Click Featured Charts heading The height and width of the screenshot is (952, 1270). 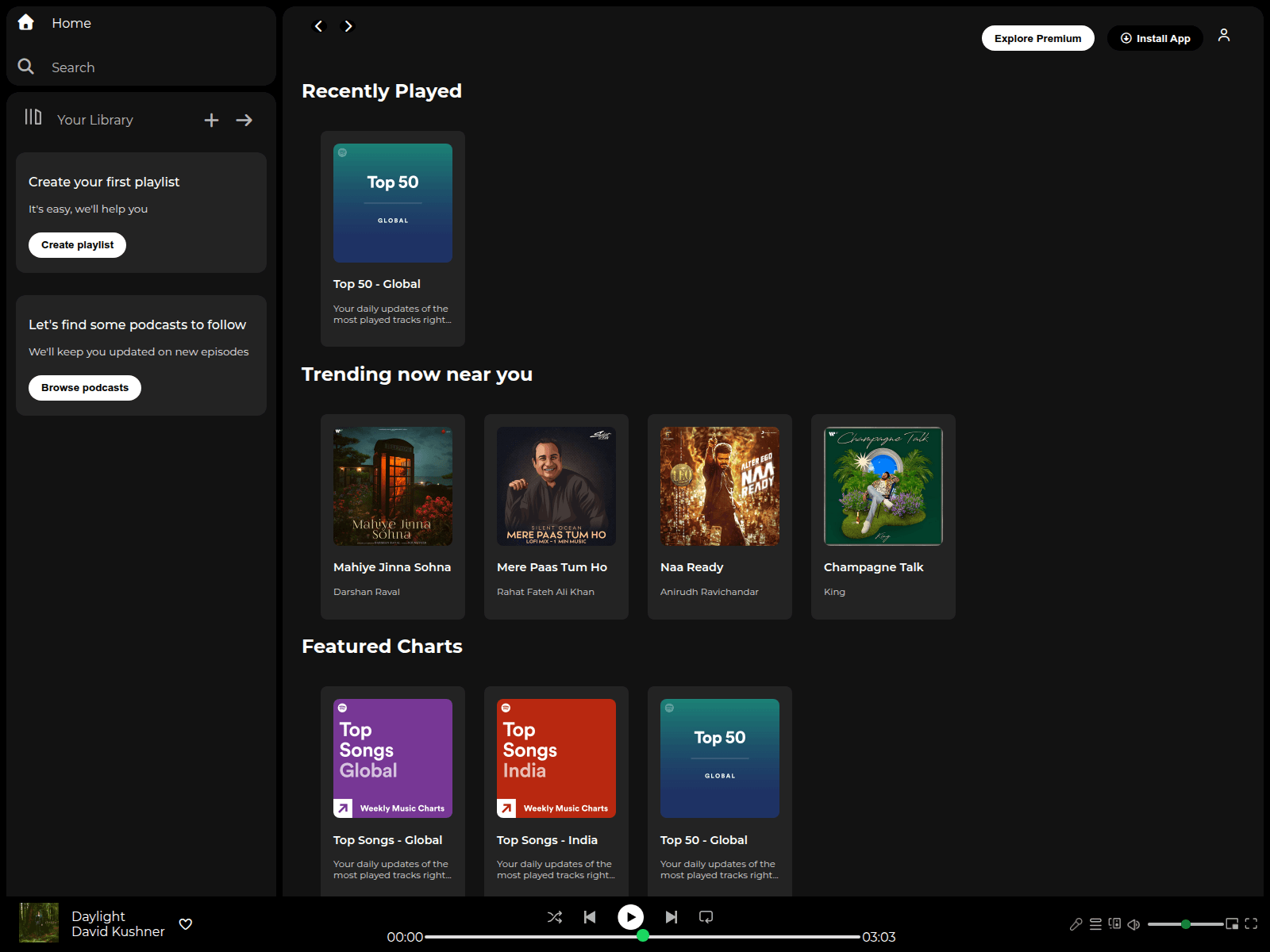(x=382, y=647)
